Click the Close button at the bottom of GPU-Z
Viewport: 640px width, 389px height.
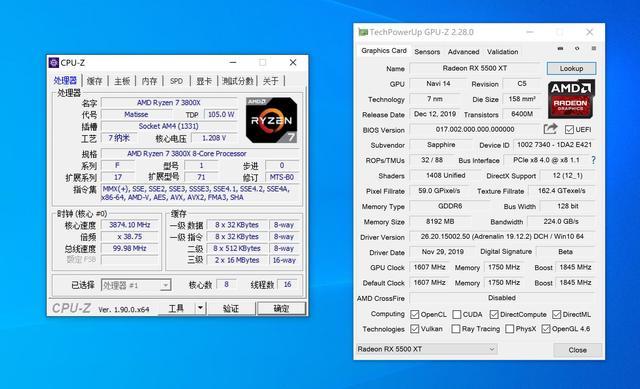point(577,350)
